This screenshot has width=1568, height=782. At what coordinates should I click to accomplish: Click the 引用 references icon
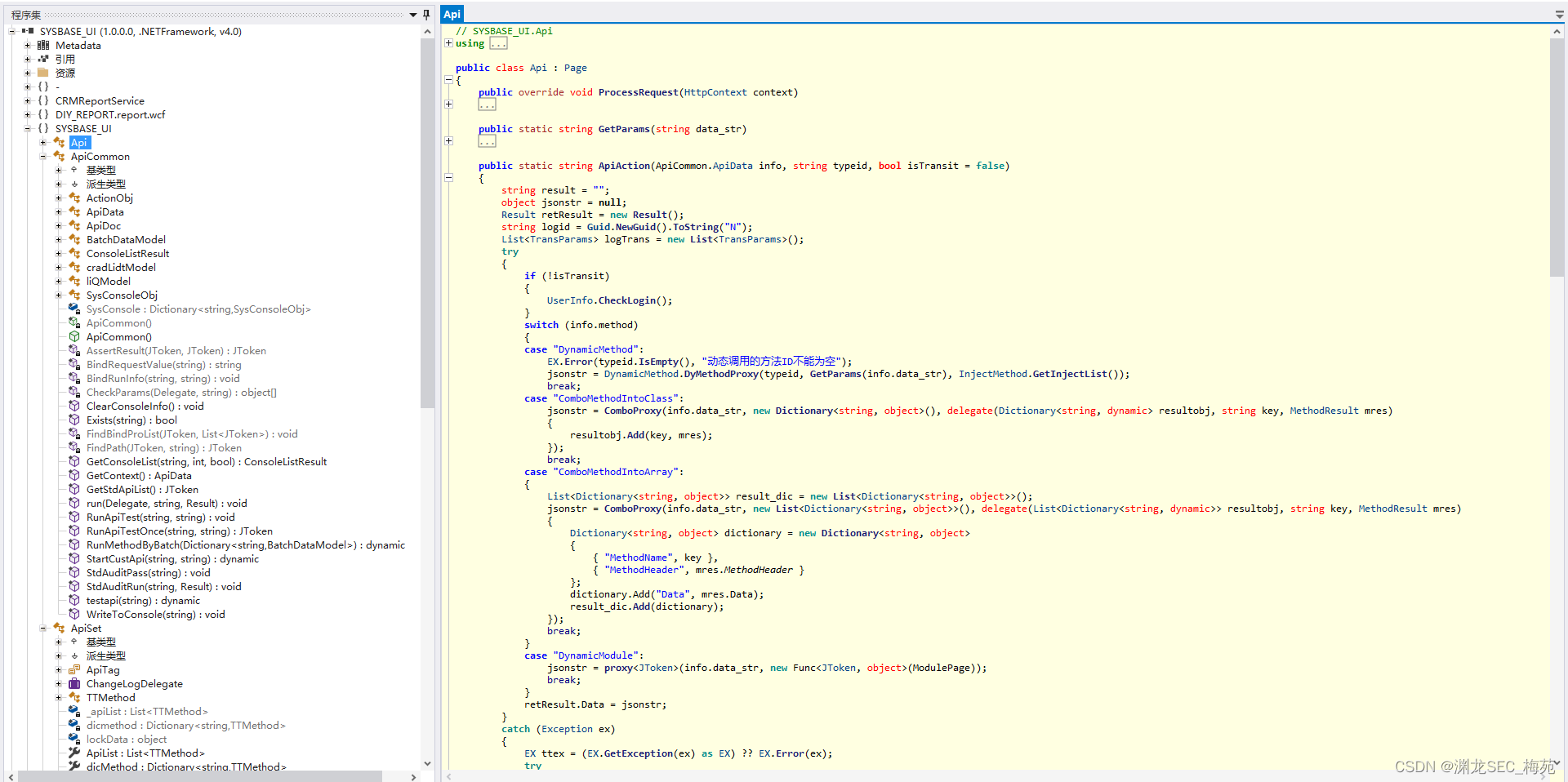(43, 59)
